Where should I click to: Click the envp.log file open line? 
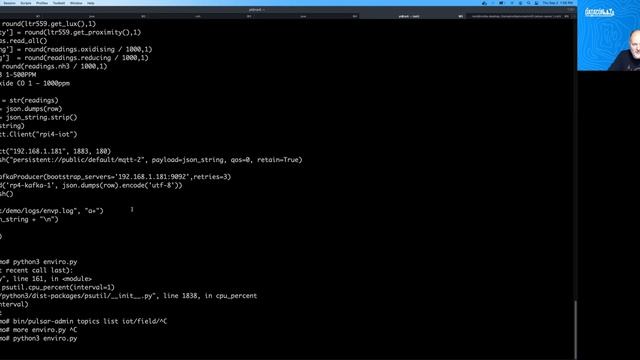52,211
